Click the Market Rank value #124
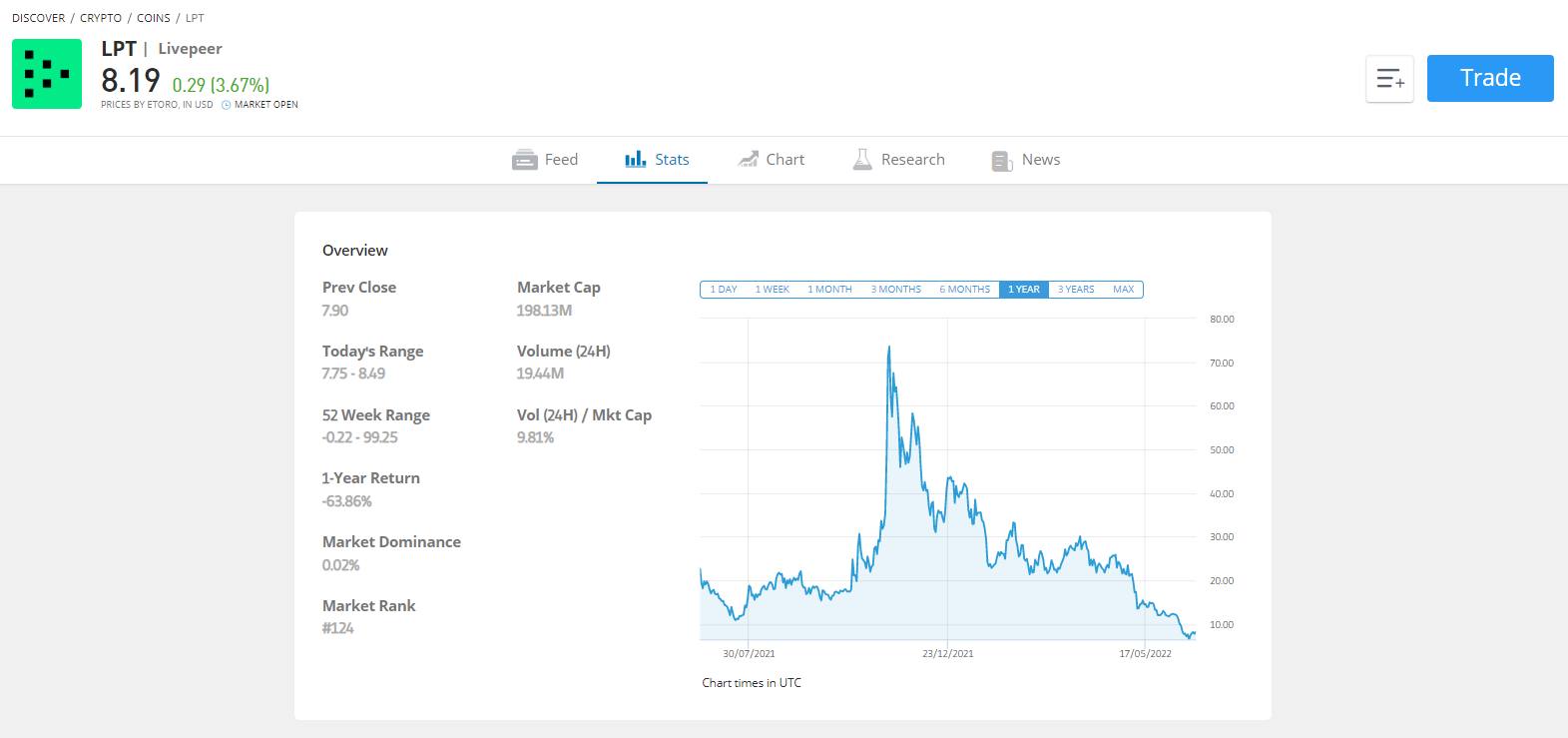 pyautogui.click(x=338, y=628)
